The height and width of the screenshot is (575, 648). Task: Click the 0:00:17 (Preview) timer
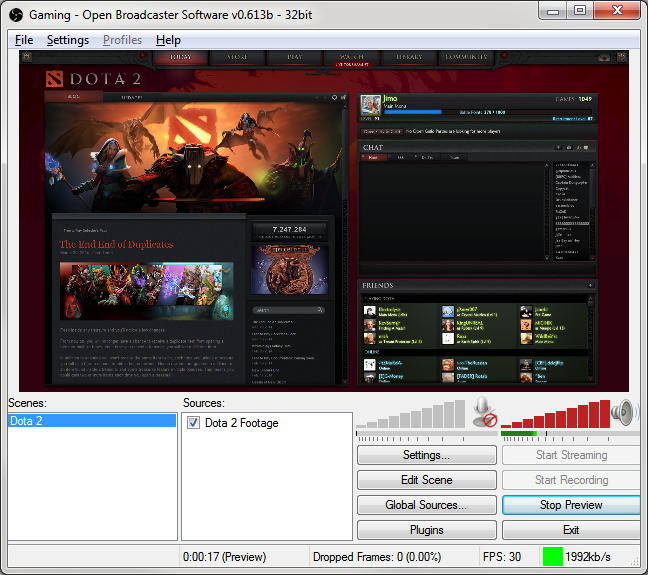tap(224, 557)
